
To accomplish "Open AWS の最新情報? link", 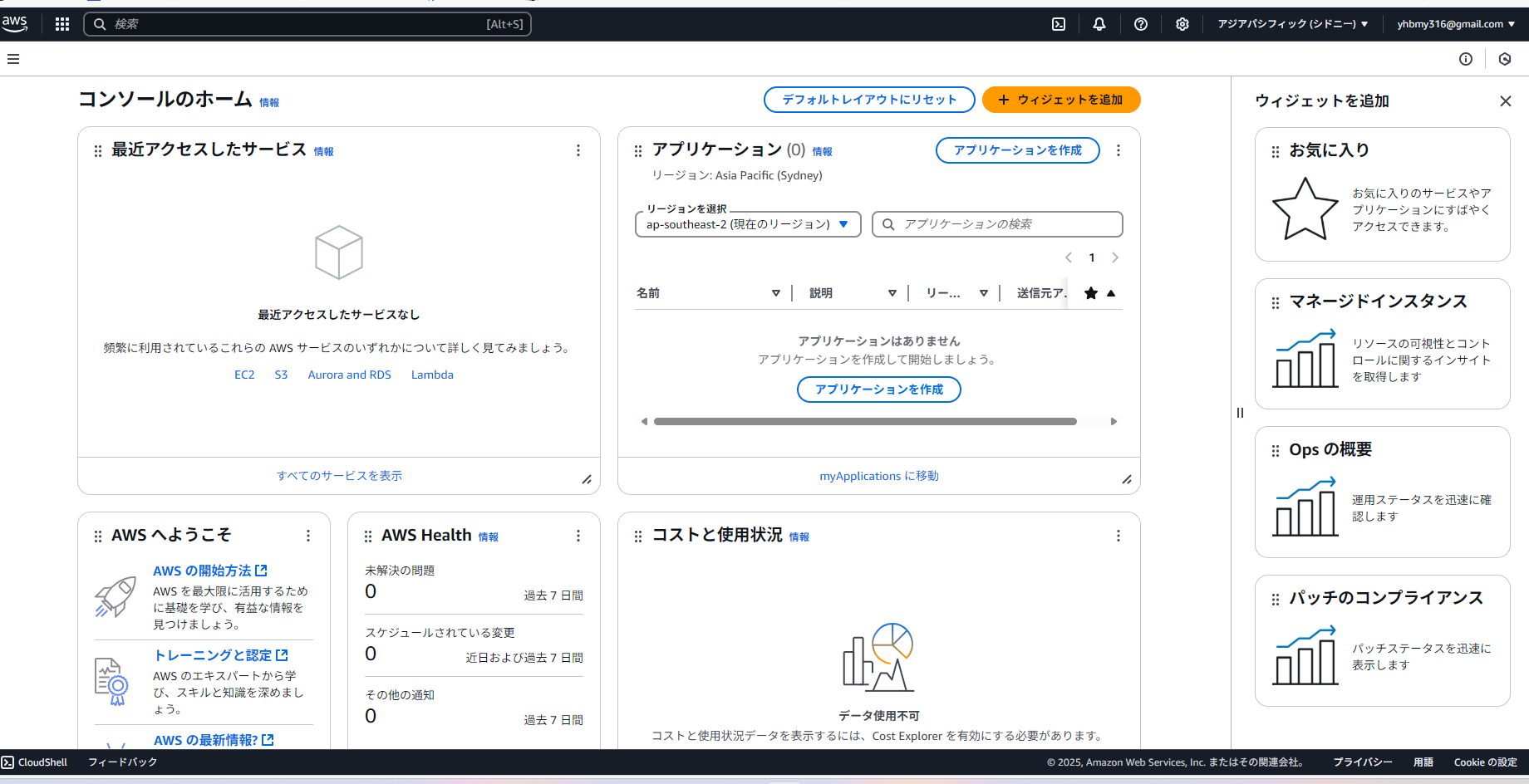I will (214, 740).
